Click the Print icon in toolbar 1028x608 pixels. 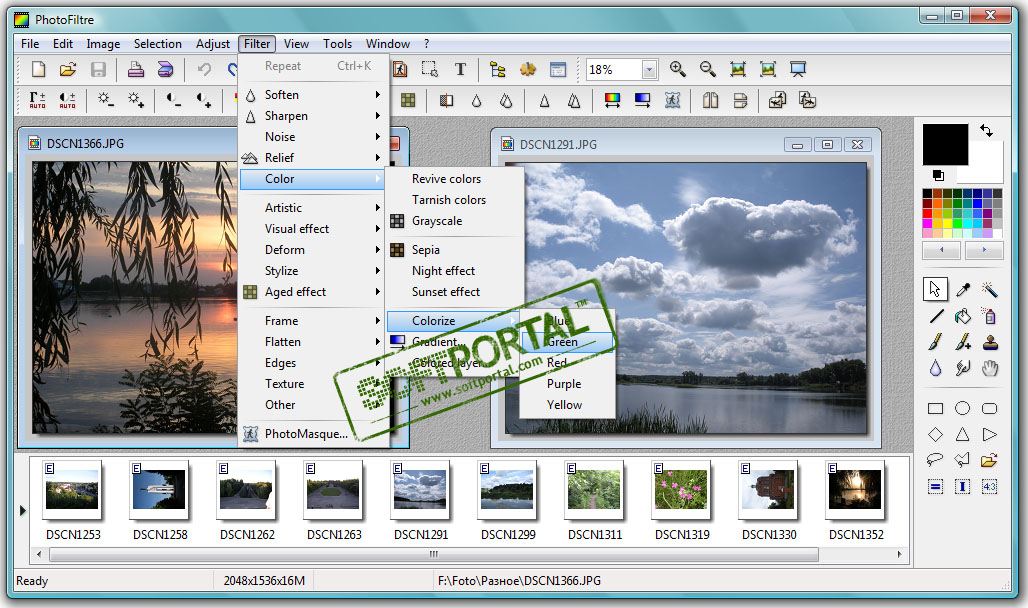[x=136, y=70]
